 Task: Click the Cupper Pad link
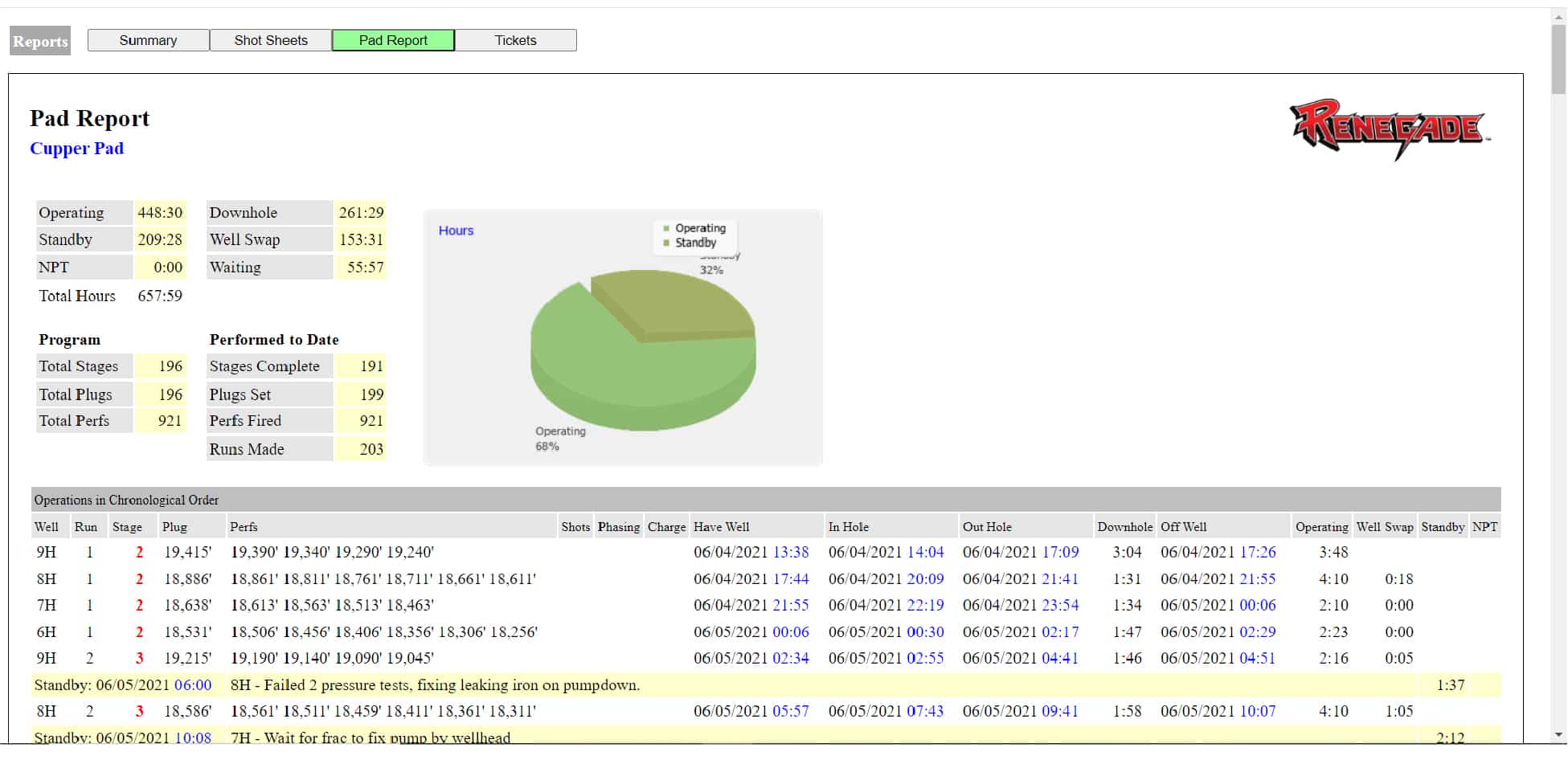coord(76,149)
